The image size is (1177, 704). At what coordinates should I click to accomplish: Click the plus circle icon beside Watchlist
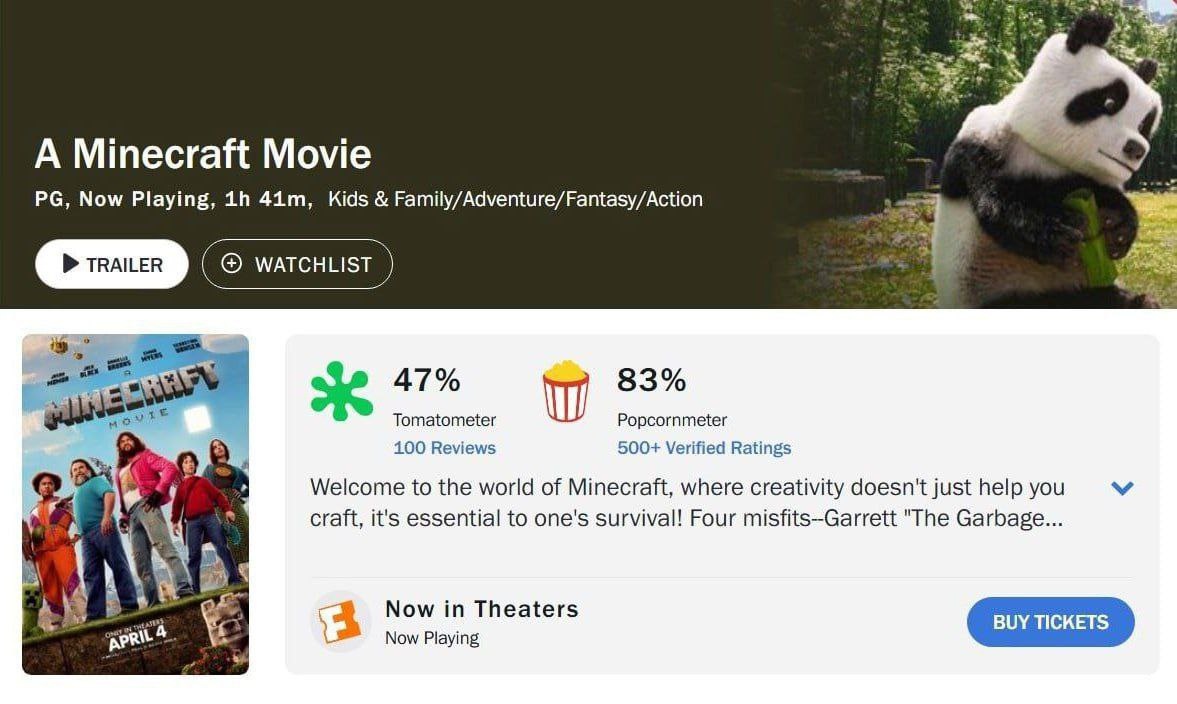point(232,264)
